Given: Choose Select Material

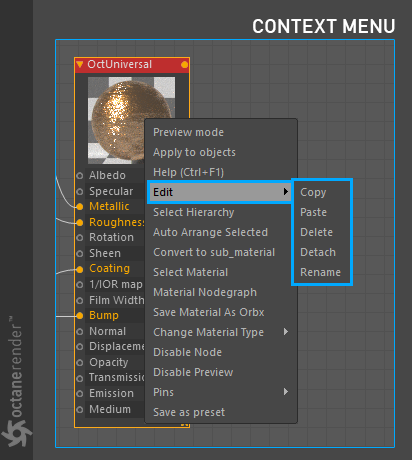Looking at the screenshot, I should pos(221,272).
